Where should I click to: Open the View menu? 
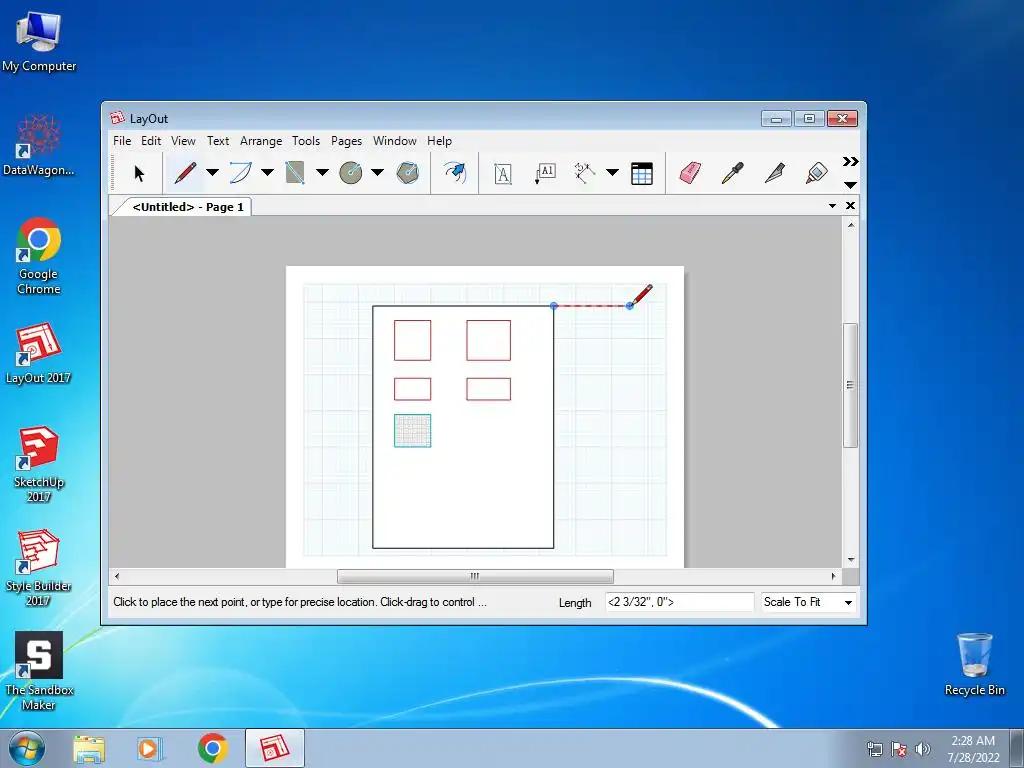(x=184, y=141)
